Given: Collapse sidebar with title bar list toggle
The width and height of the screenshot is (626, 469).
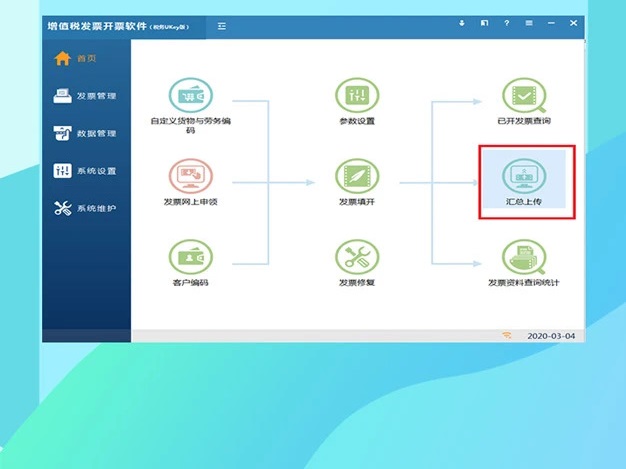Looking at the screenshot, I should pos(221,25).
